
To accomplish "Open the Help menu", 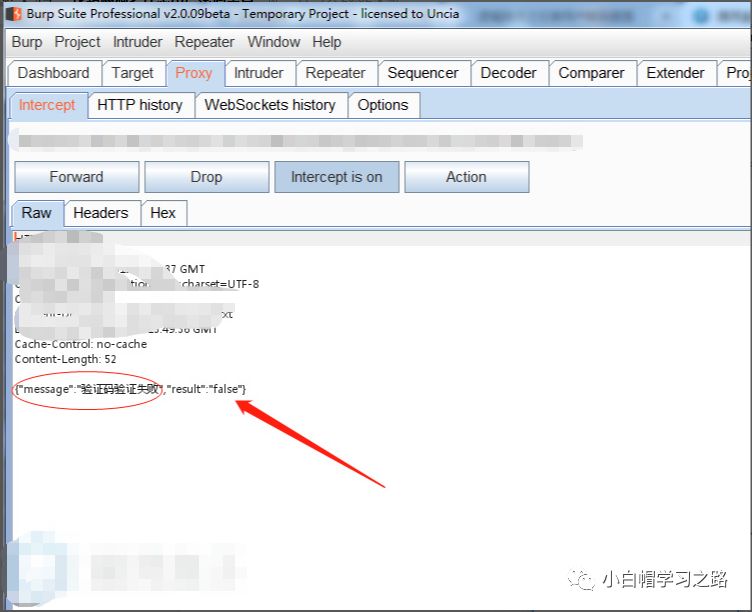I will pos(327,42).
